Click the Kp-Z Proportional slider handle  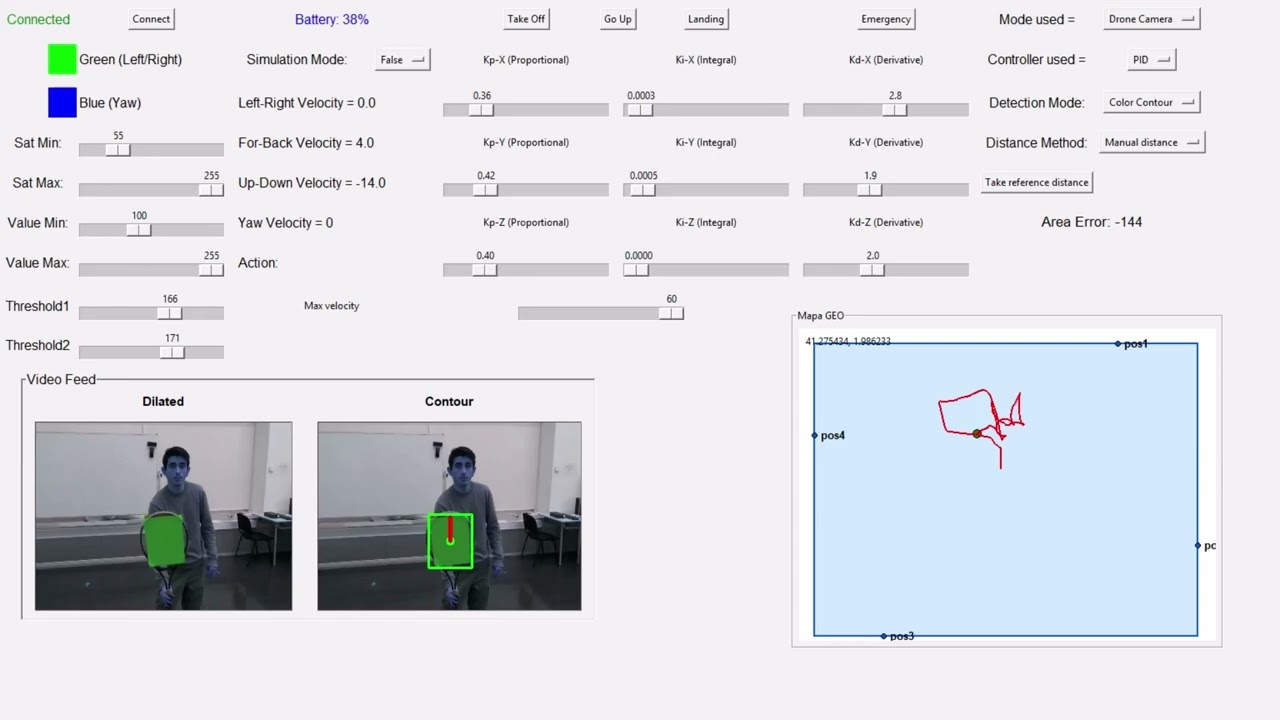pos(484,270)
